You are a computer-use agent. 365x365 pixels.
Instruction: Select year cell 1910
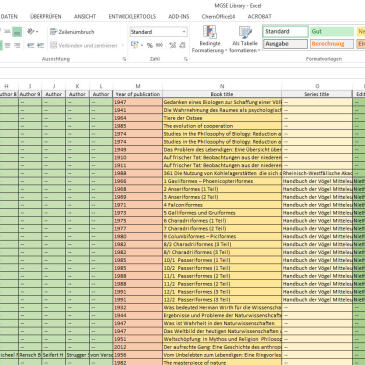138,157
